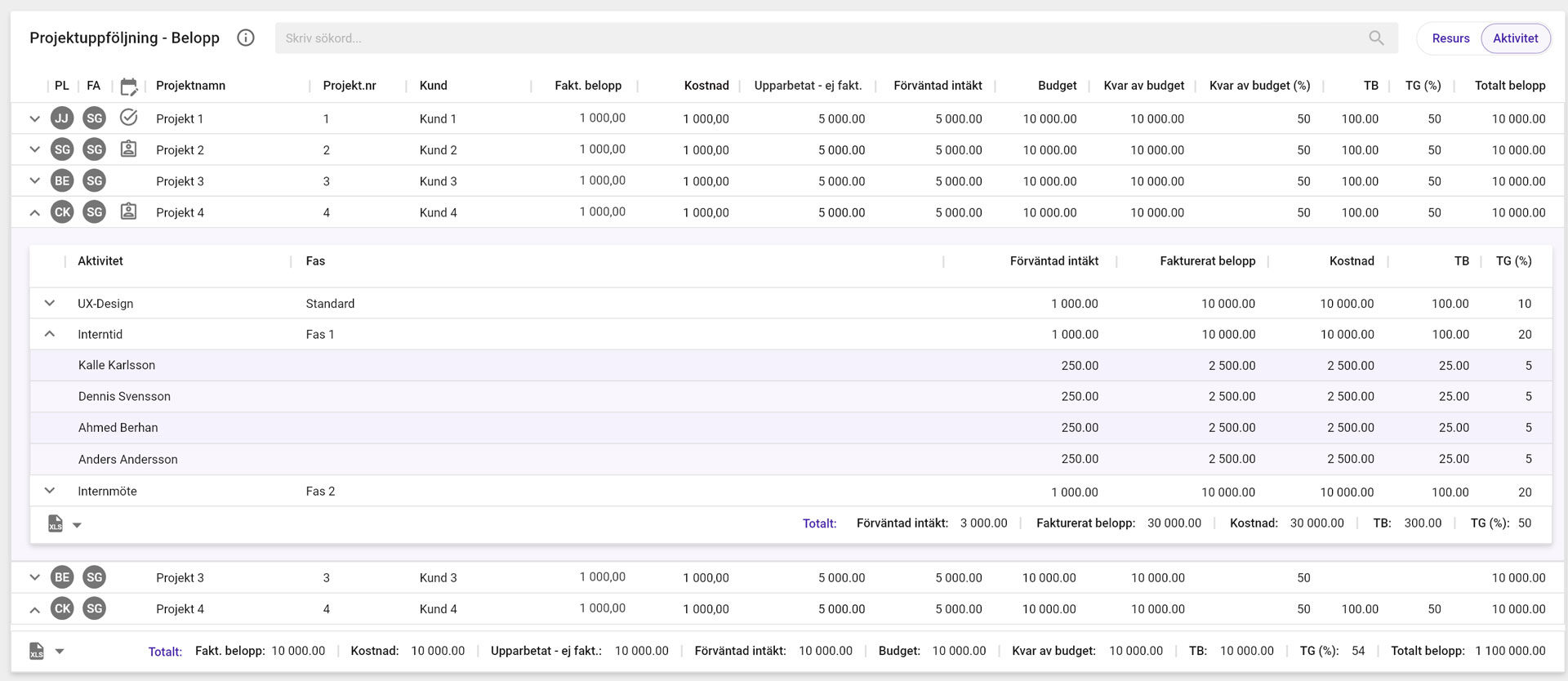Switch to Aktivitet view

[x=1516, y=38]
